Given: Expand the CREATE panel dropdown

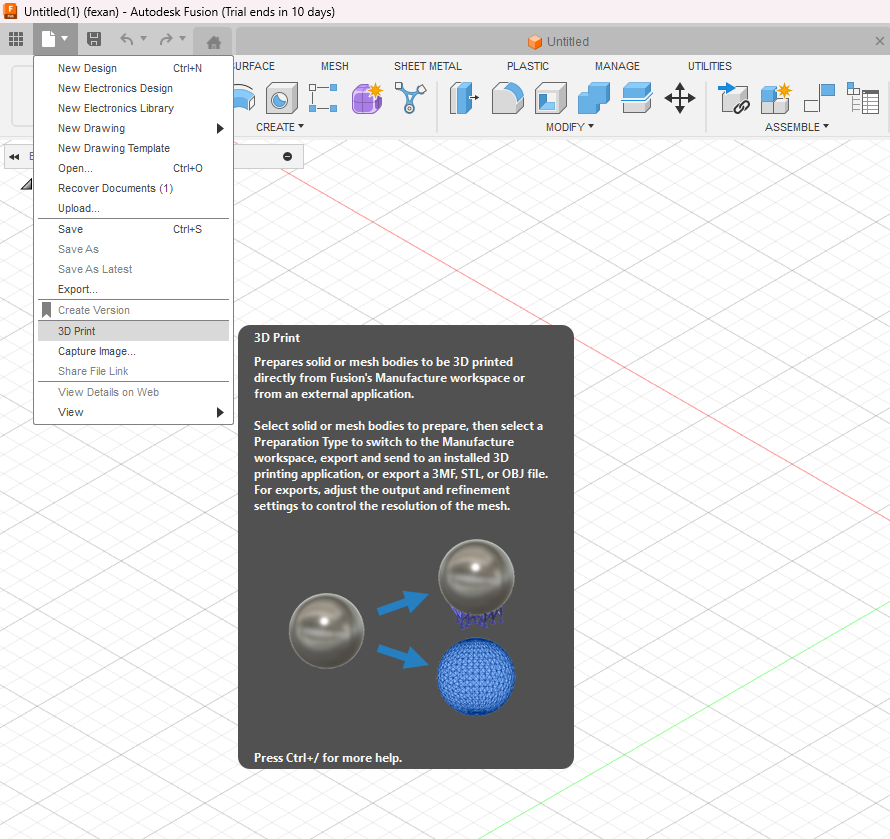Looking at the screenshot, I should [279, 127].
